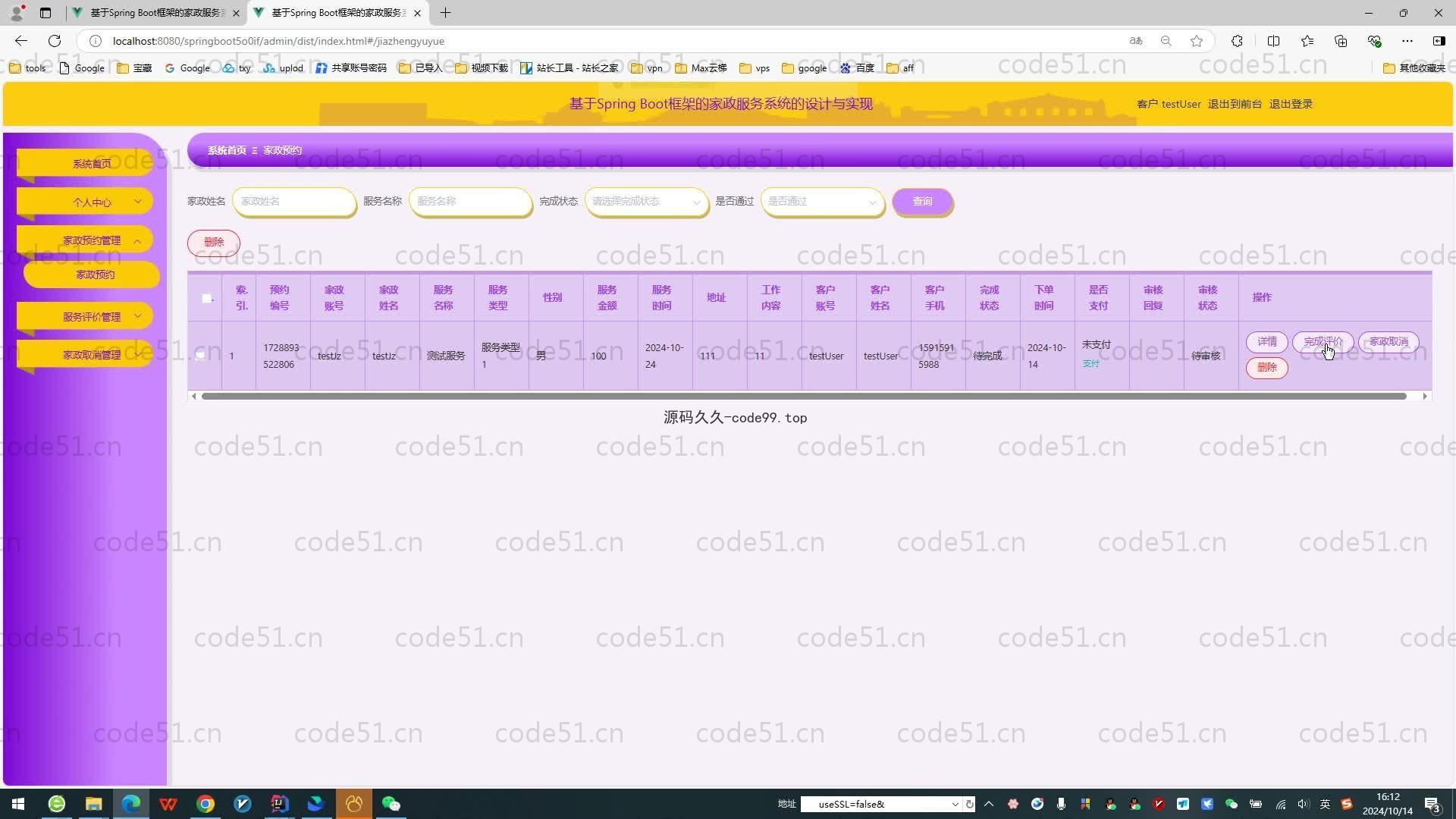Open the collections icon in browser toolbar

[1341, 41]
